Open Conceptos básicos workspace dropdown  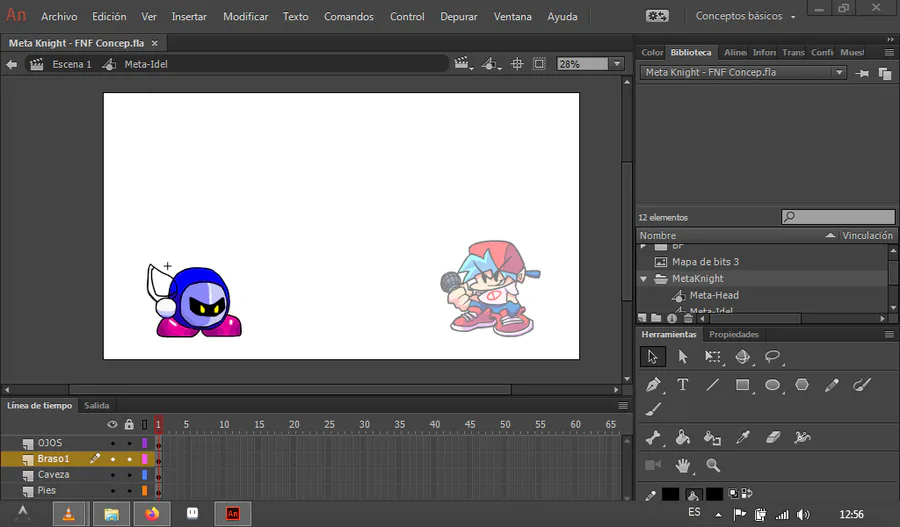745,16
